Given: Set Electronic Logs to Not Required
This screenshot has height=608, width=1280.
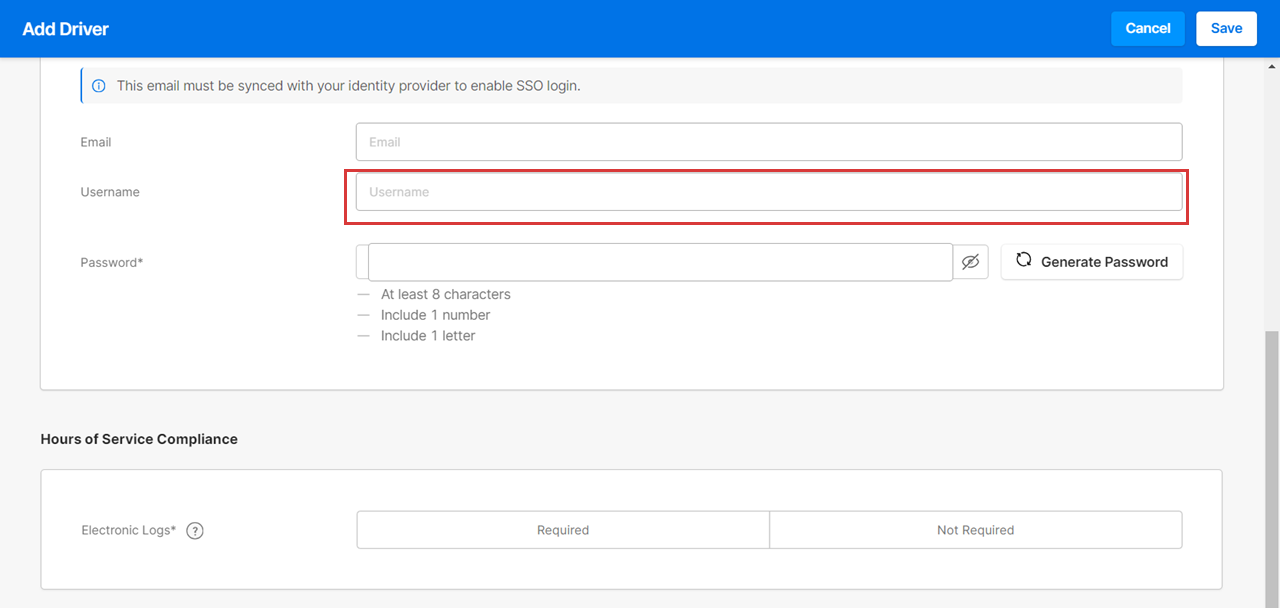Looking at the screenshot, I should (976, 530).
